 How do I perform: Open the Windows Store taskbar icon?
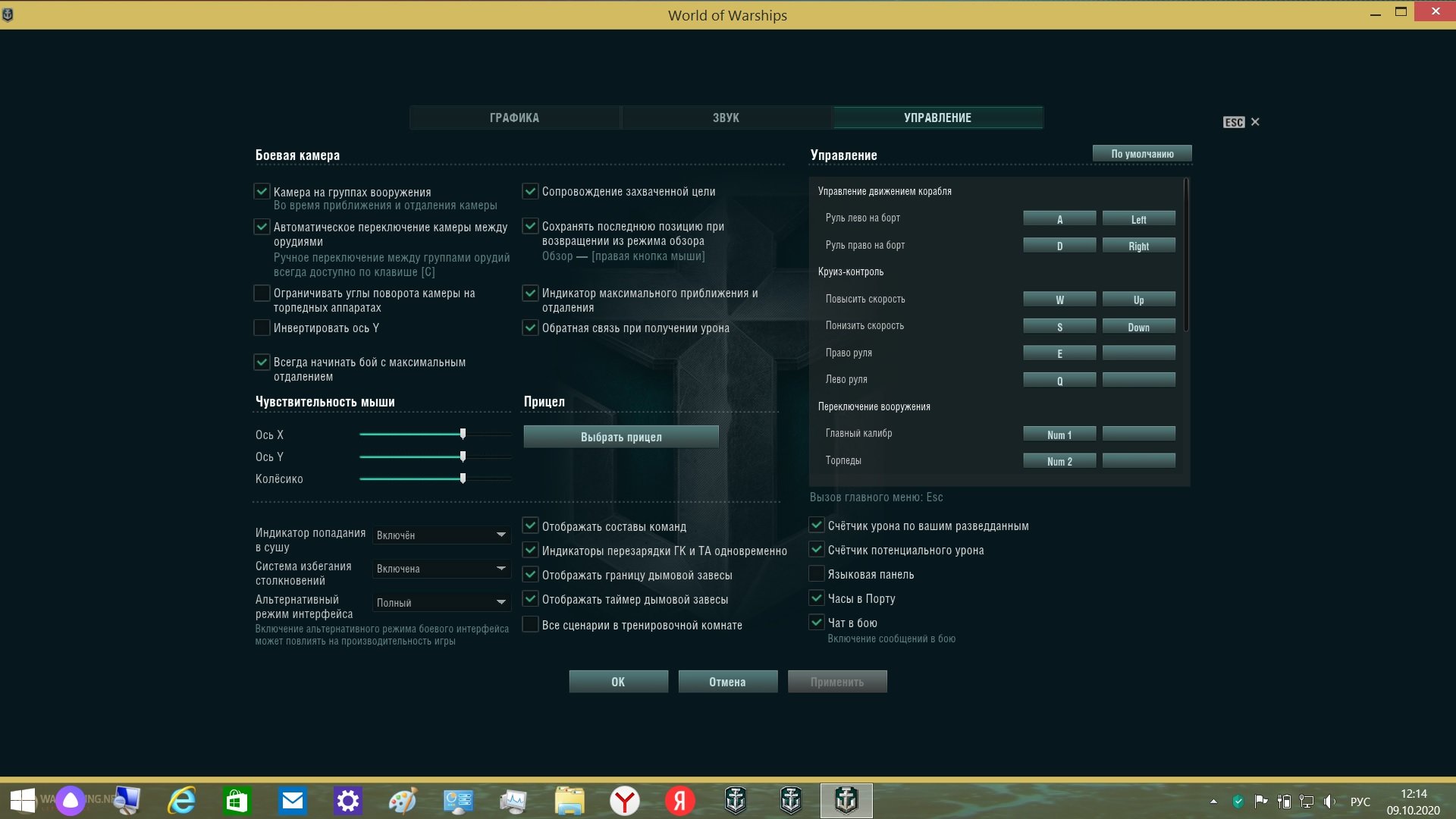[x=237, y=801]
